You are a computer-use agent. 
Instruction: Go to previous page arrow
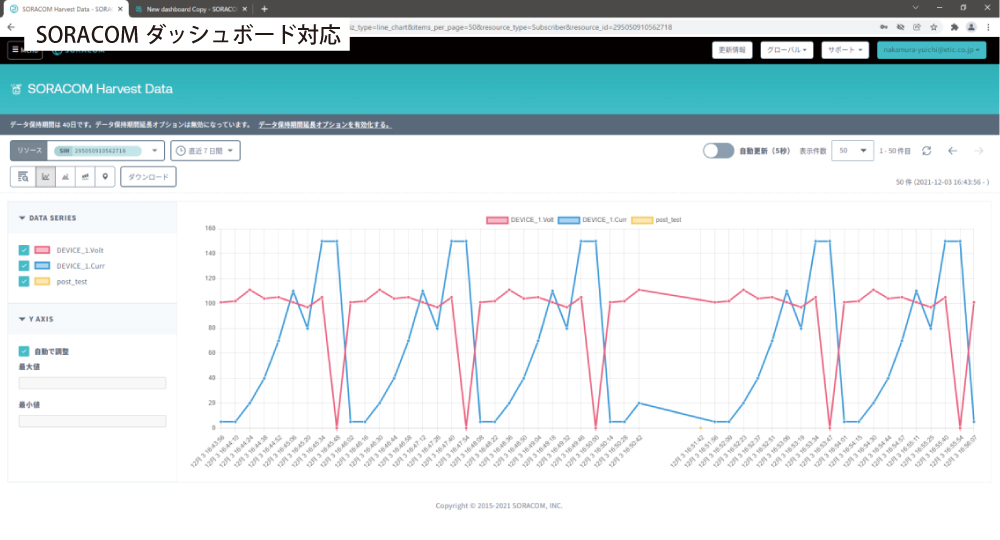952,151
